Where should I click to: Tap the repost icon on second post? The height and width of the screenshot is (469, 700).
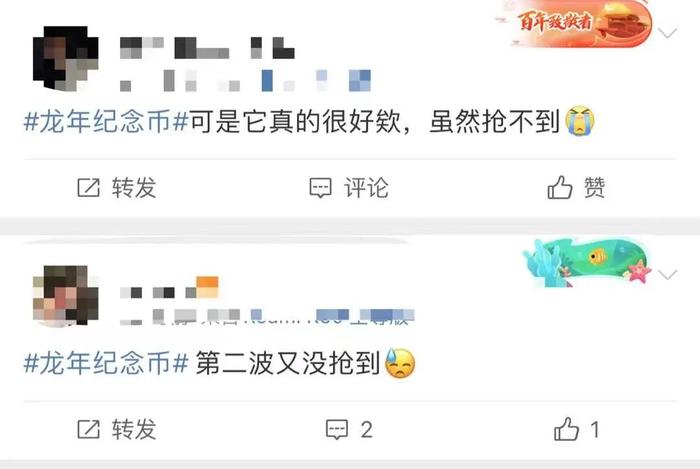[x=88, y=429]
